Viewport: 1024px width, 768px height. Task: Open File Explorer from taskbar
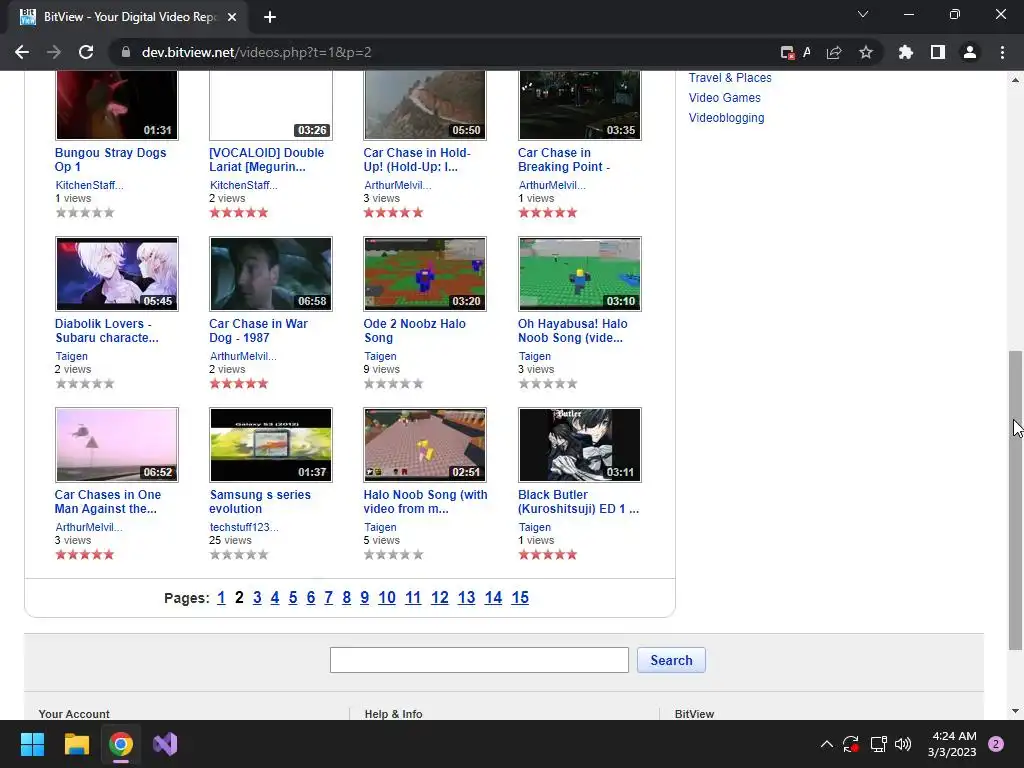pyautogui.click(x=76, y=744)
